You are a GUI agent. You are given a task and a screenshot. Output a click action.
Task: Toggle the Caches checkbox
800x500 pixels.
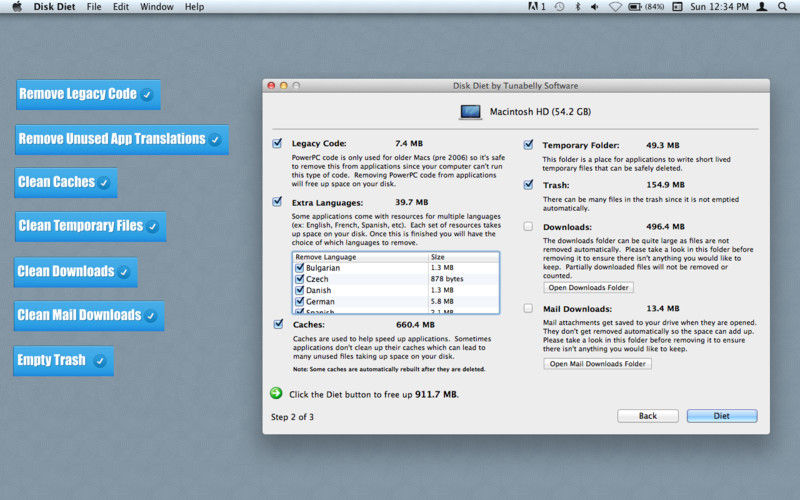tap(278, 324)
